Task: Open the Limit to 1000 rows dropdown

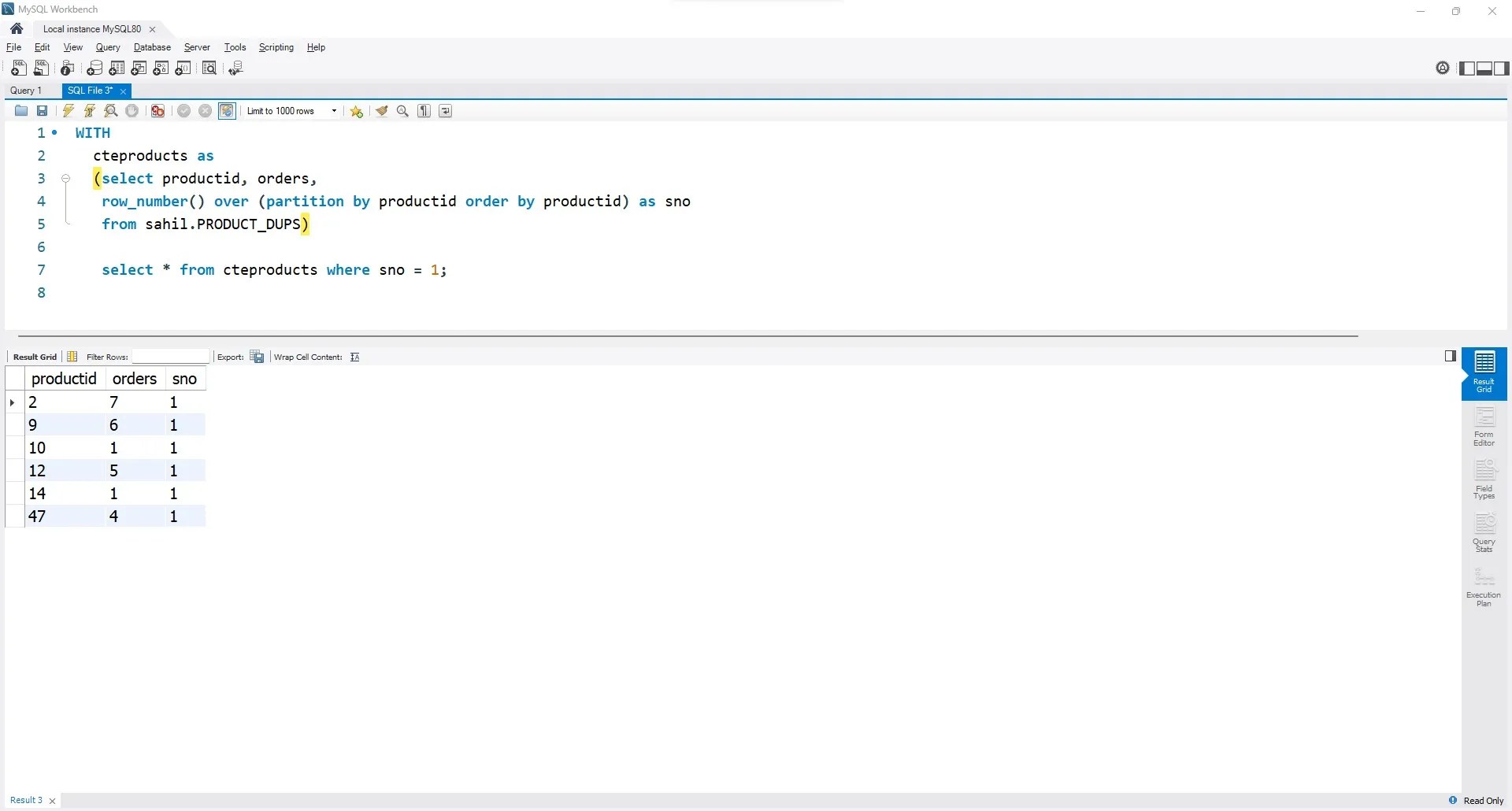Action: [x=334, y=111]
